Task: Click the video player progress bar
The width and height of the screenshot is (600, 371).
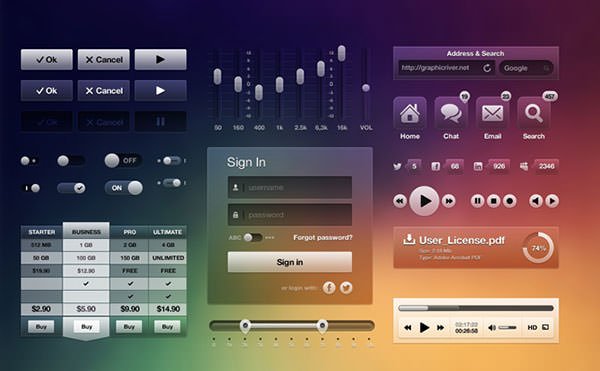Action: 476,308
